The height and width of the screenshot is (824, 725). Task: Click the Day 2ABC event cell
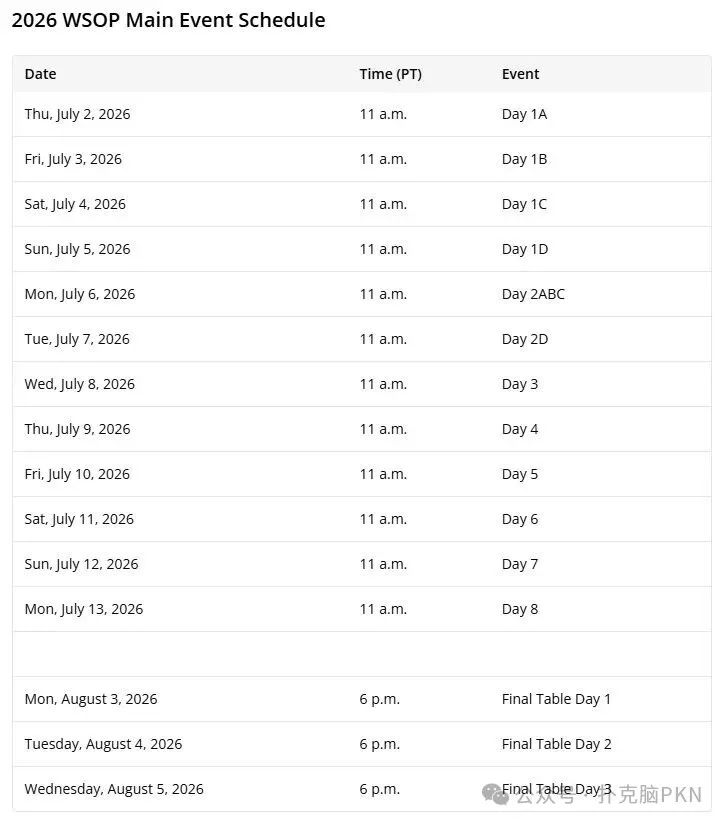click(533, 294)
